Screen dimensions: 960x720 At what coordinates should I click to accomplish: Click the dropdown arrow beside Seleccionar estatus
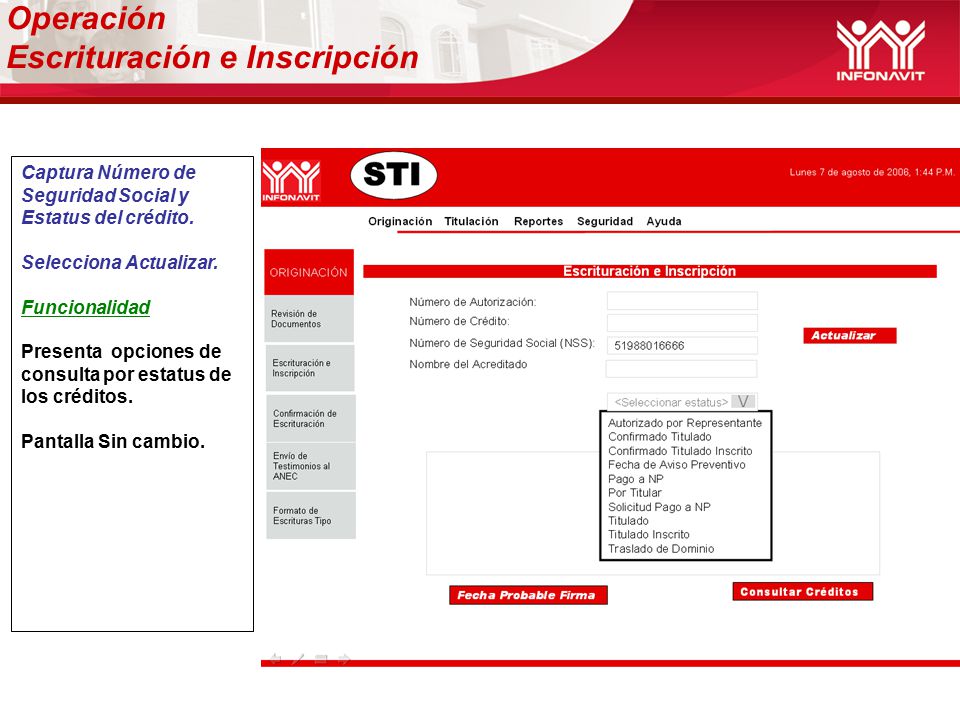[x=743, y=402]
